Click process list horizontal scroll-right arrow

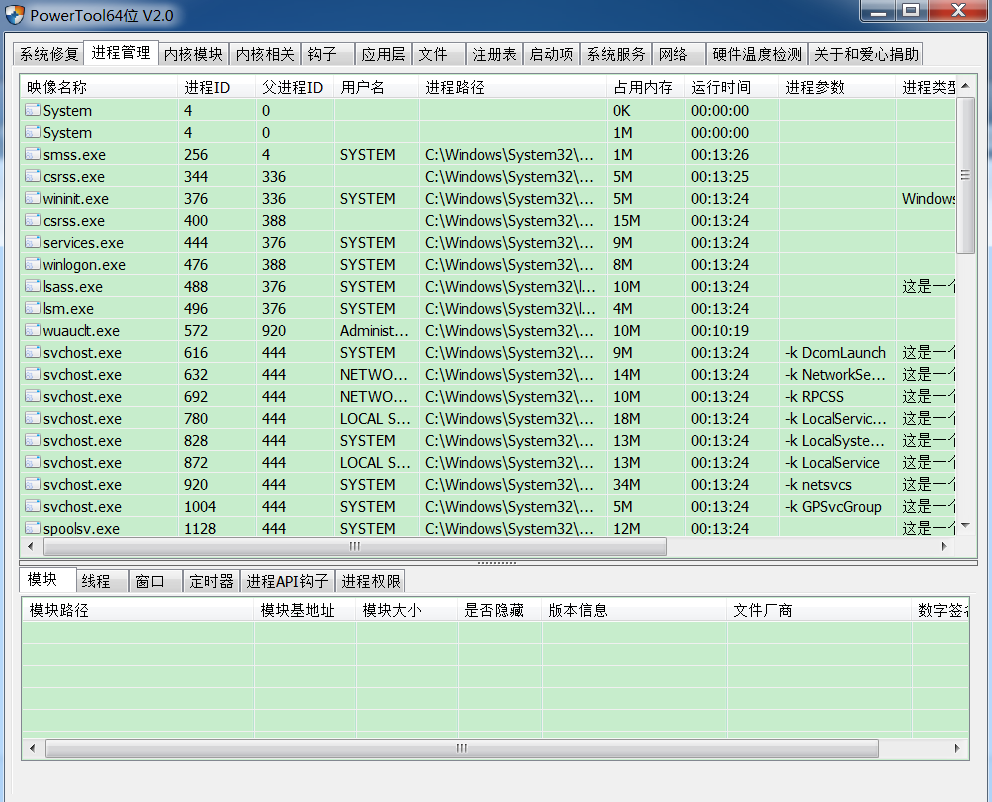click(944, 546)
